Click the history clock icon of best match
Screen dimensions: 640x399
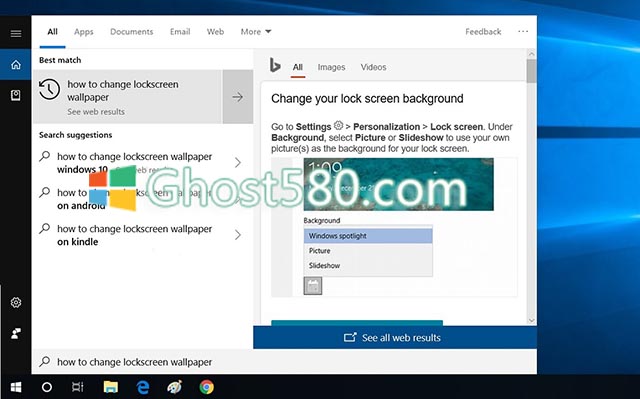point(49,89)
